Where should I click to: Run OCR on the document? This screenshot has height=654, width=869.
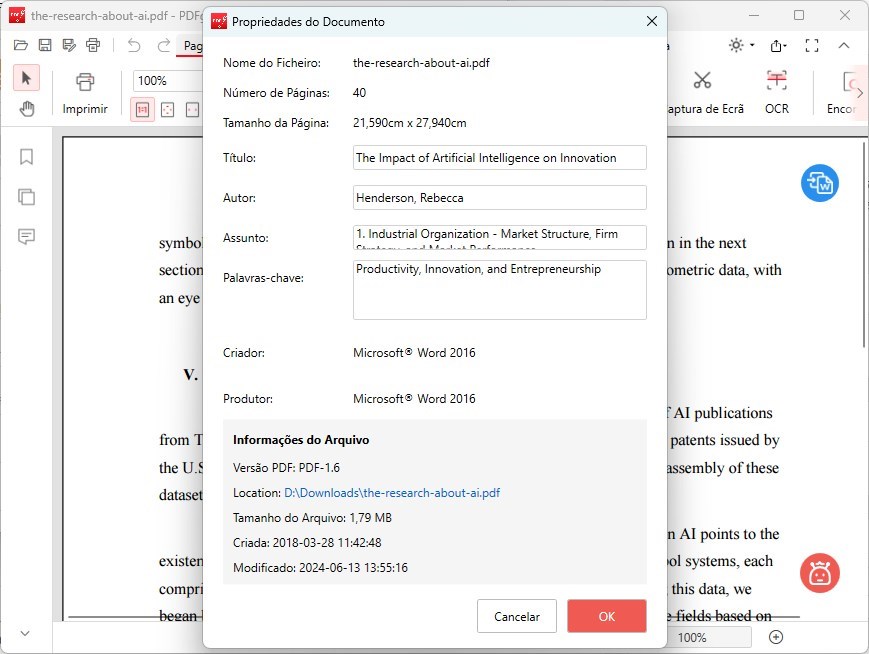[x=777, y=90]
